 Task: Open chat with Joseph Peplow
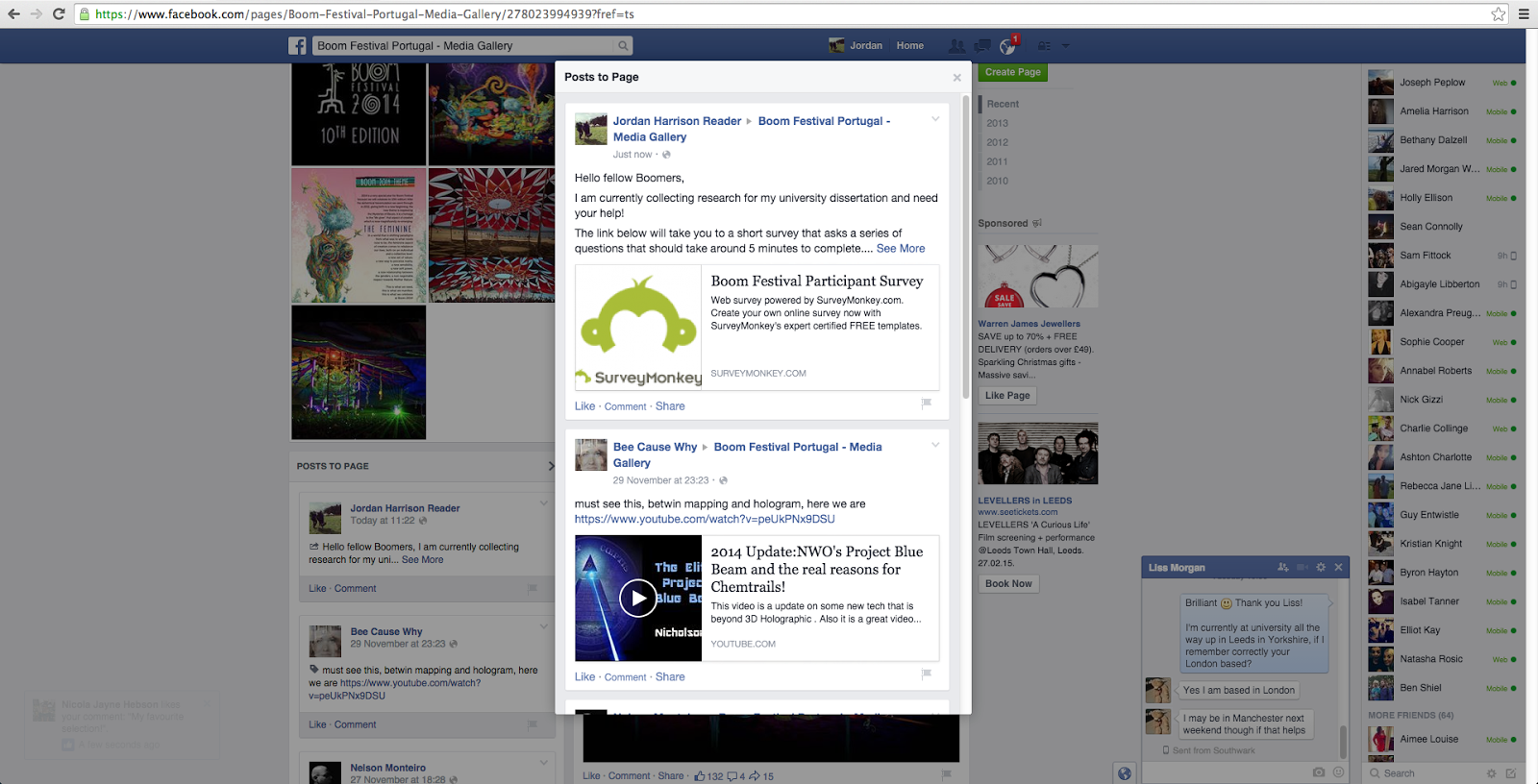tap(1442, 83)
